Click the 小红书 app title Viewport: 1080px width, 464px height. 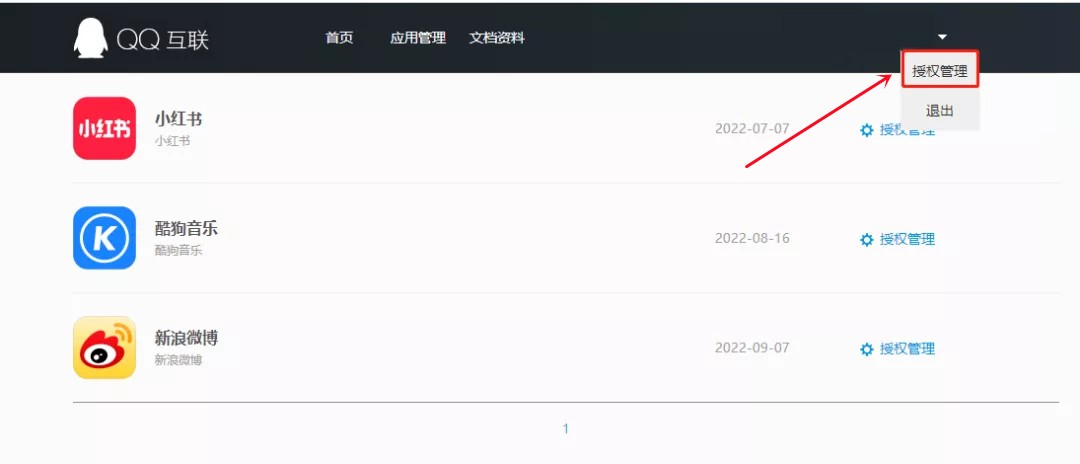coord(178,119)
